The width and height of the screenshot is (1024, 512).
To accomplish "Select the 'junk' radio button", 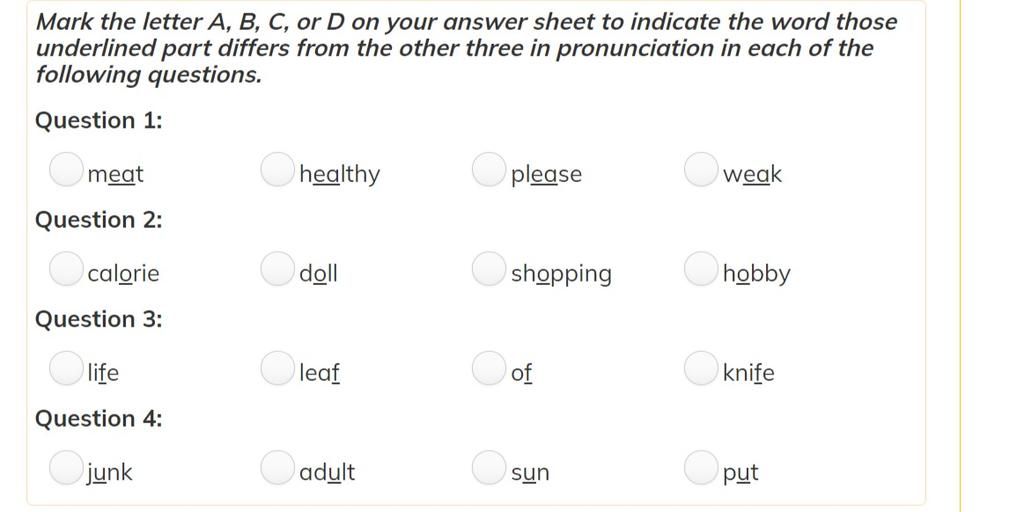I will click(66, 468).
